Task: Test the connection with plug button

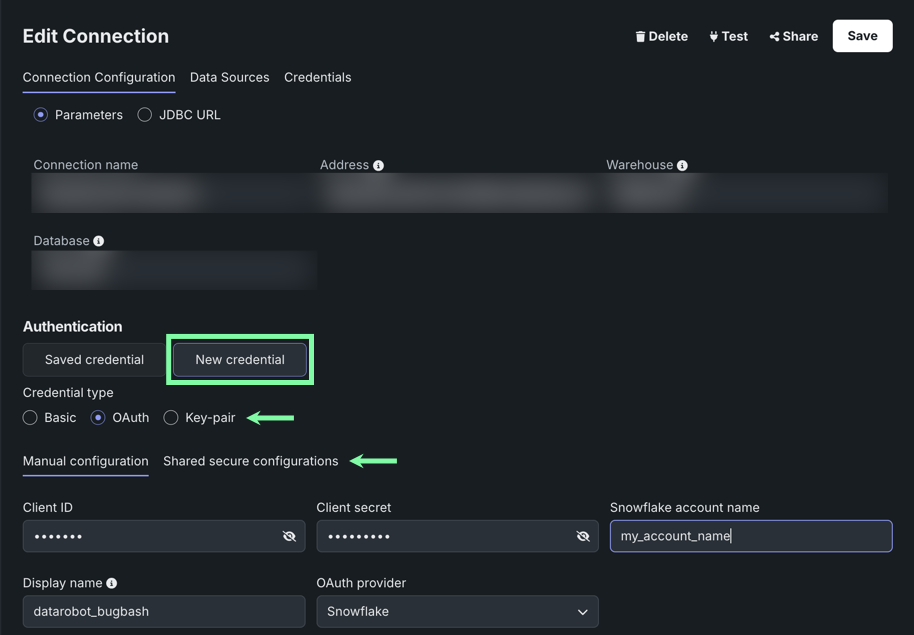Action: coord(728,36)
